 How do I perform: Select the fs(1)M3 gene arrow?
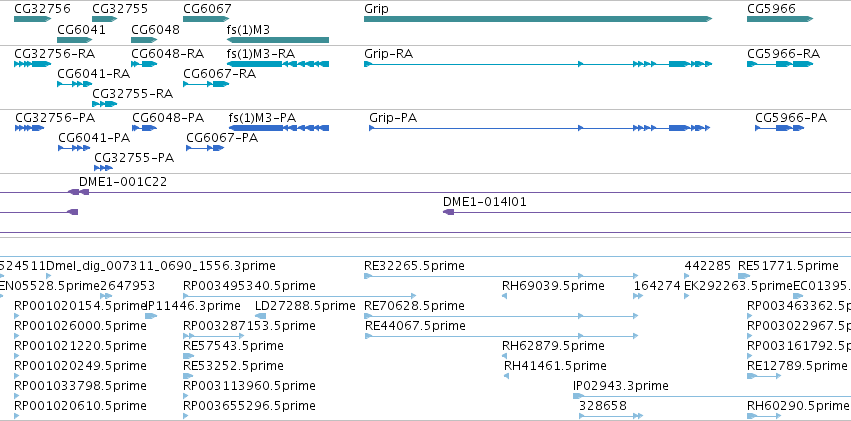pyautogui.click(x=278, y=40)
